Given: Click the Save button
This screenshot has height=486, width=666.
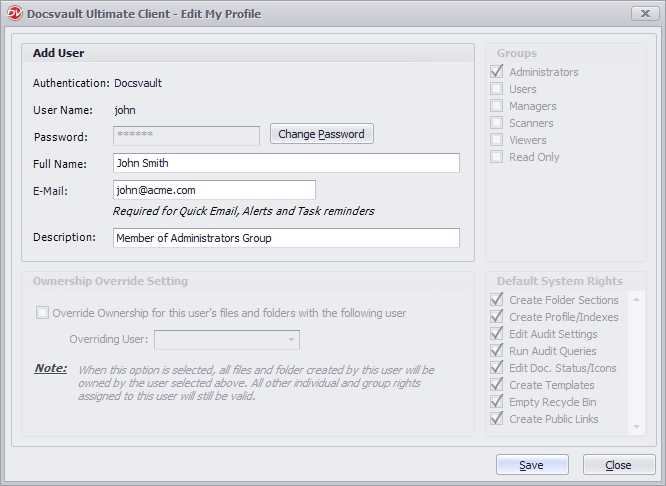Looking at the screenshot, I should 532,465.
